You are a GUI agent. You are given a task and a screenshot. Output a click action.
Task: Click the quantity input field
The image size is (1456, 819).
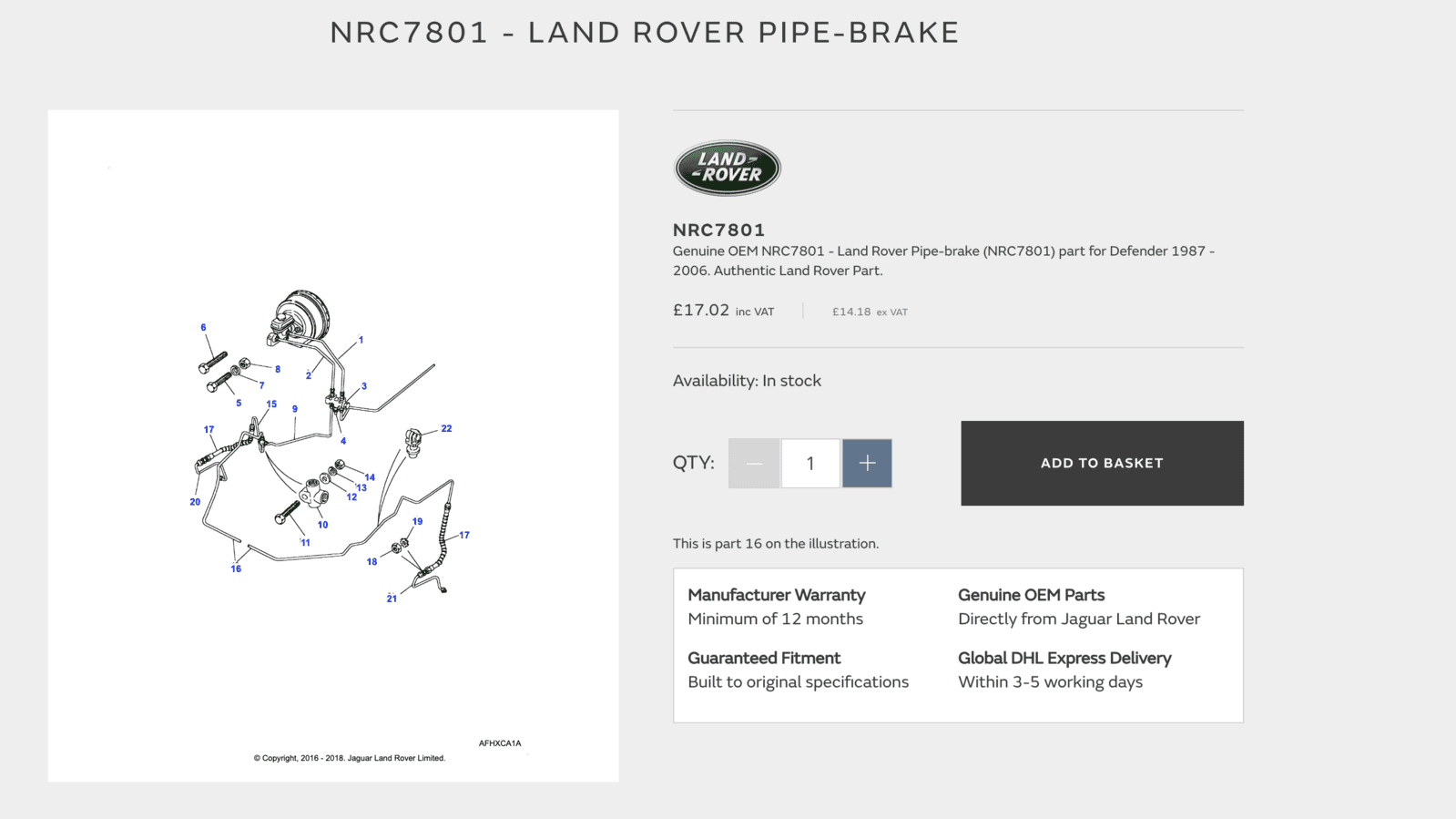point(810,463)
